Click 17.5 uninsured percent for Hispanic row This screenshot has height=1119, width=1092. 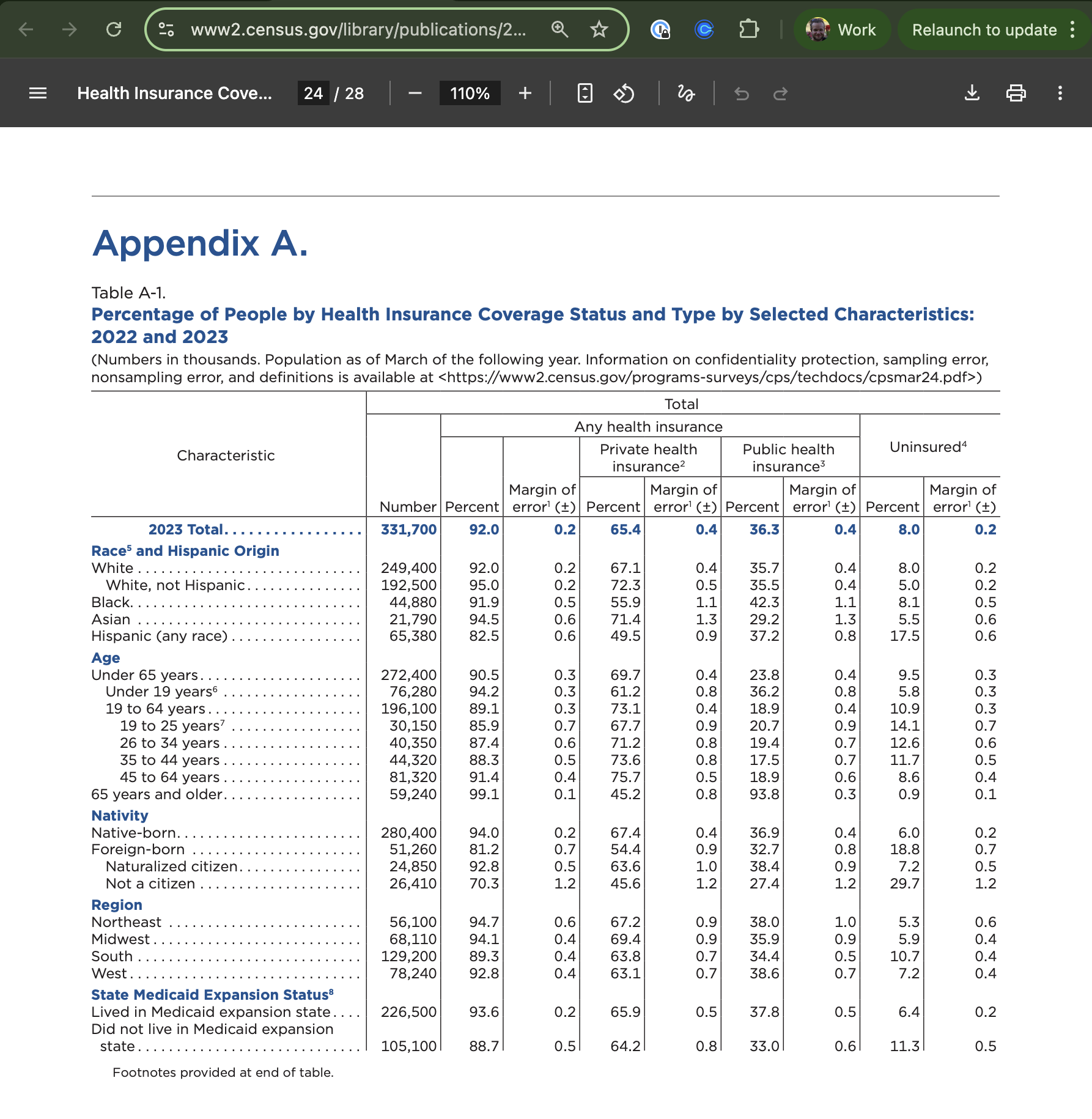pos(905,637)
